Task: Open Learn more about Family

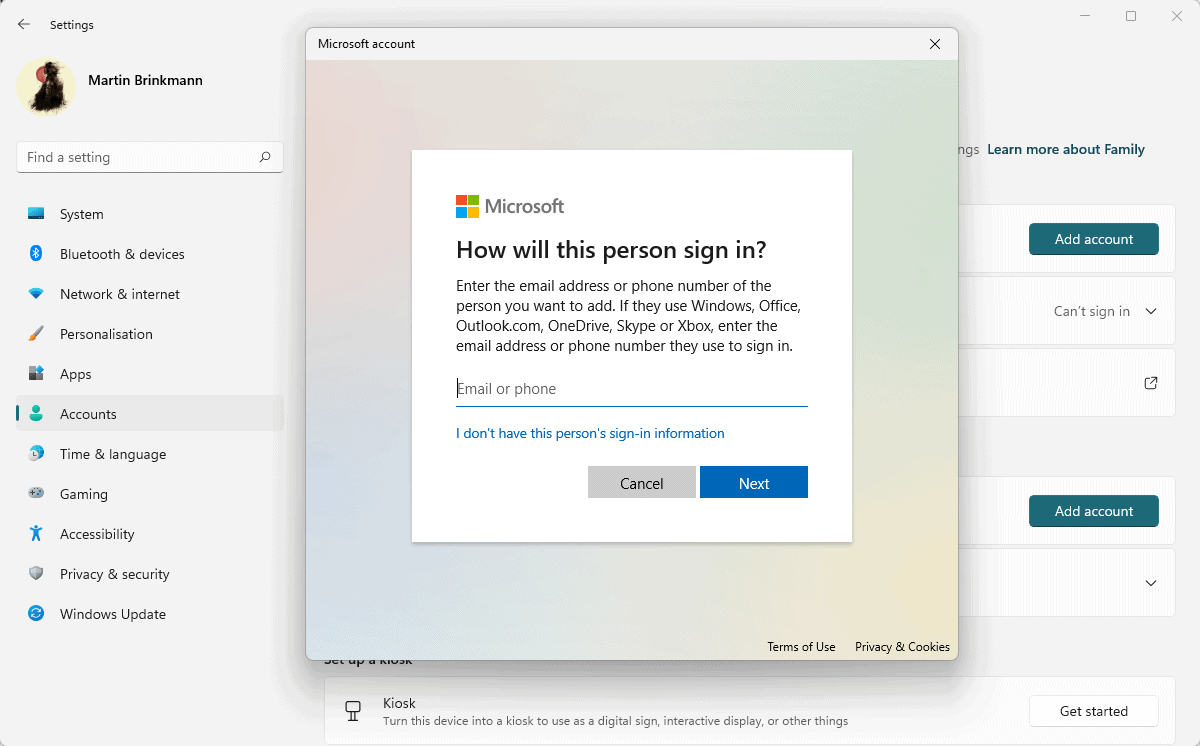Action: [x=1066, y=149]
